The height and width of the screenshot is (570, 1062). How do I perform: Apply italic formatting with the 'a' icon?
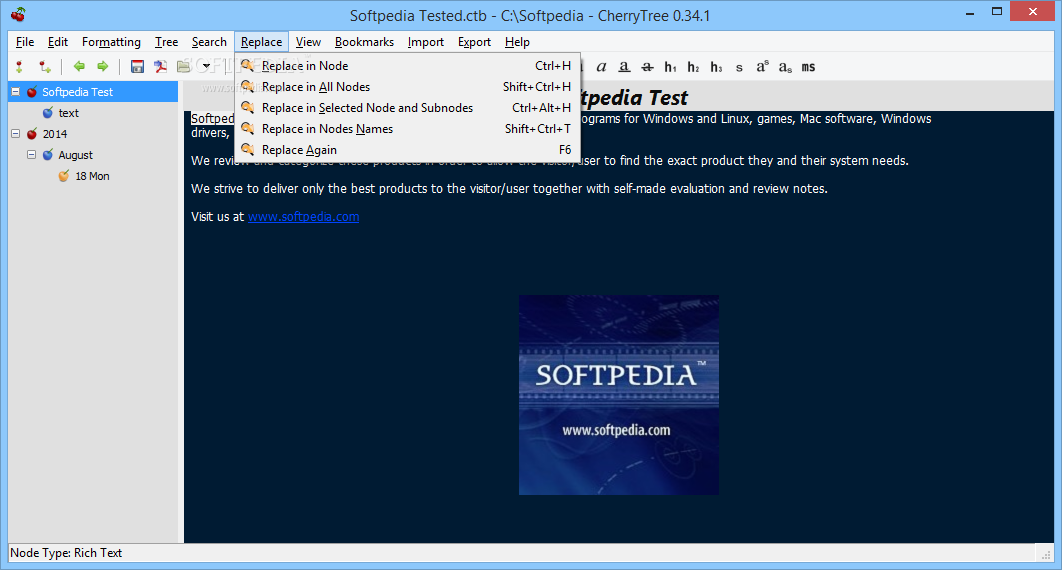click(601, 66)
